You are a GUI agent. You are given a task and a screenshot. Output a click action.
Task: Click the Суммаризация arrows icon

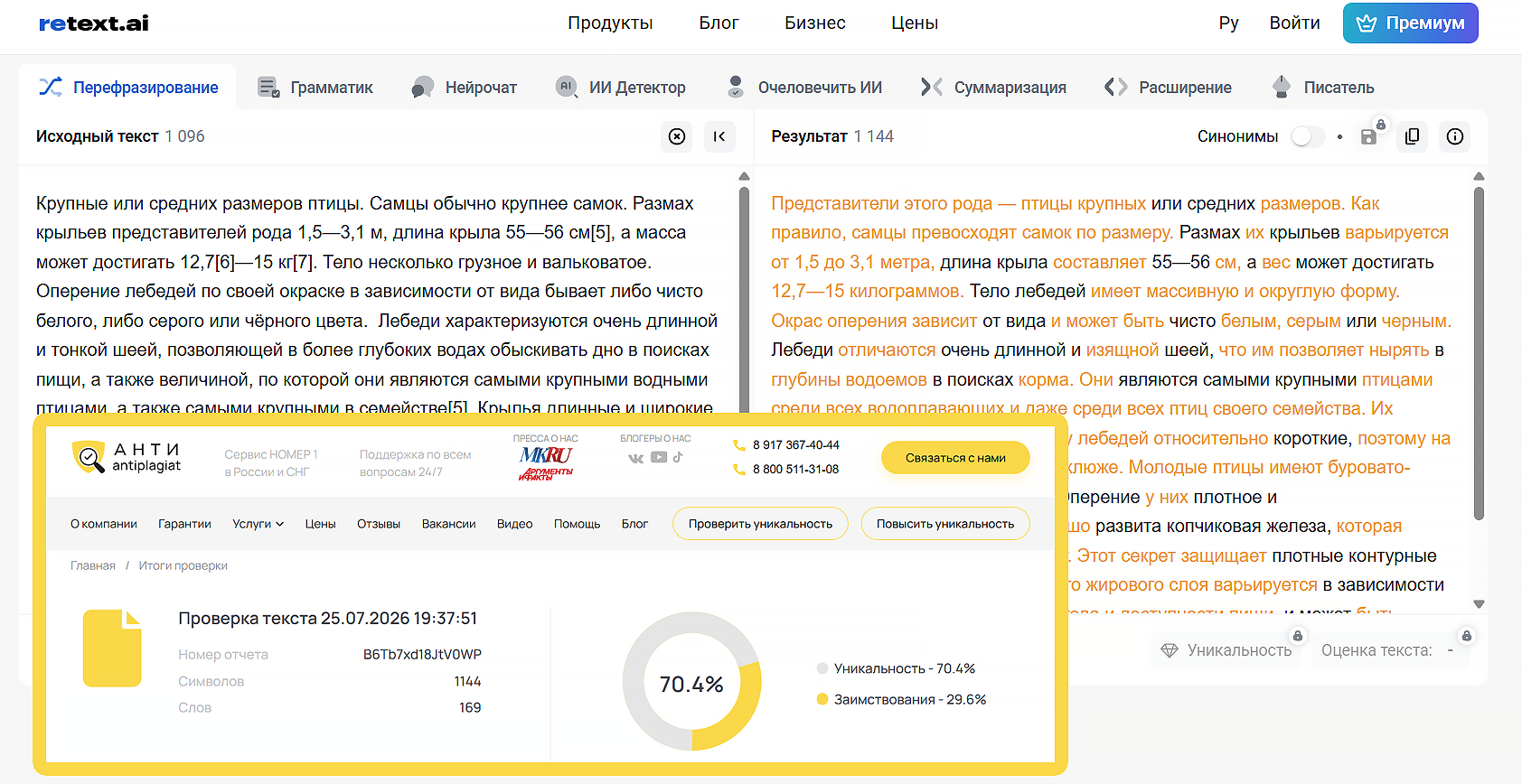[x=932, y=87]
